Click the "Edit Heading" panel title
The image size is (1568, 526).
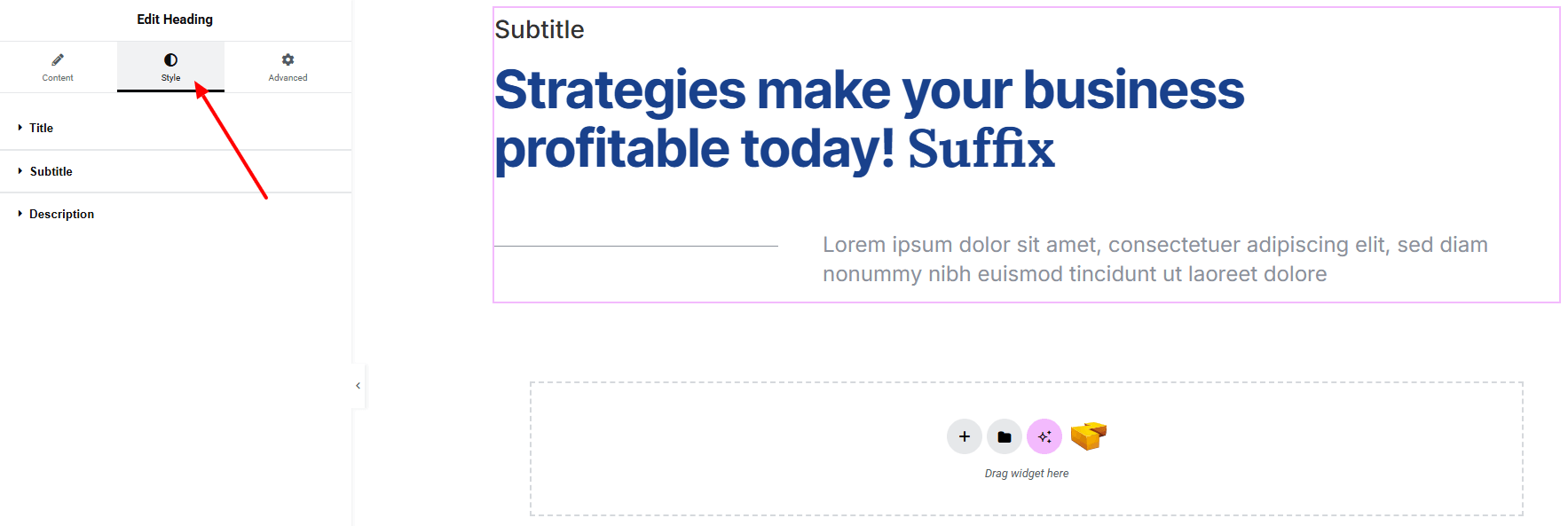coord(175,20)
